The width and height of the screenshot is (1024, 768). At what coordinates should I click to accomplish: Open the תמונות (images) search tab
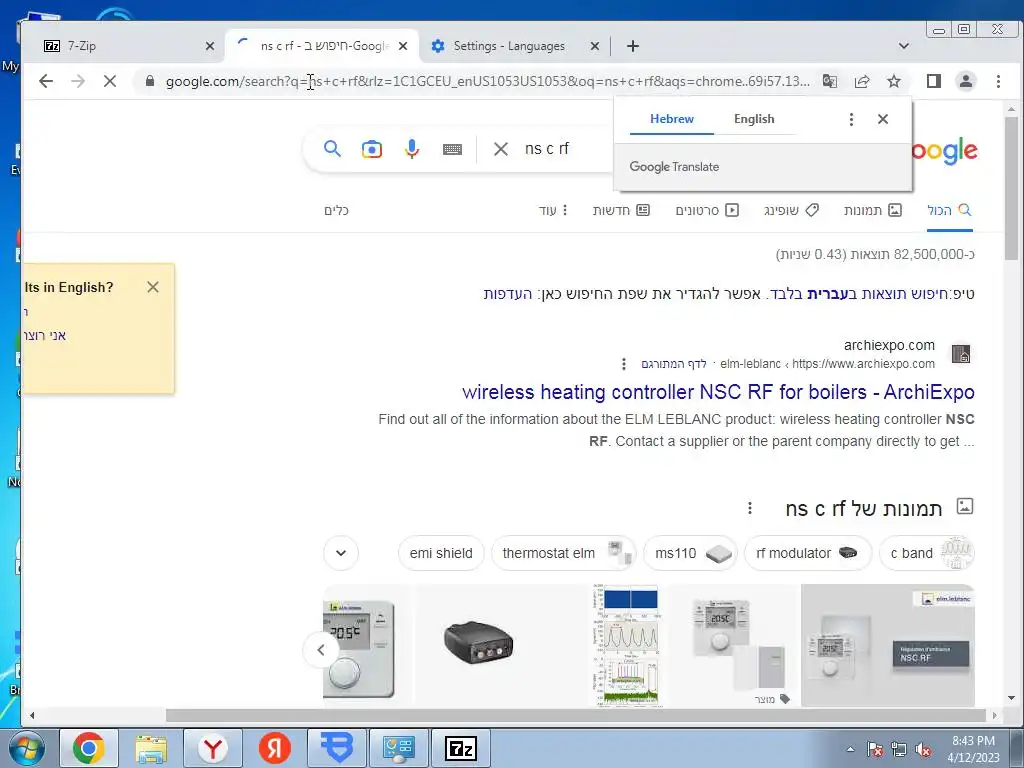pyautogui.click(x=872, y=210)
